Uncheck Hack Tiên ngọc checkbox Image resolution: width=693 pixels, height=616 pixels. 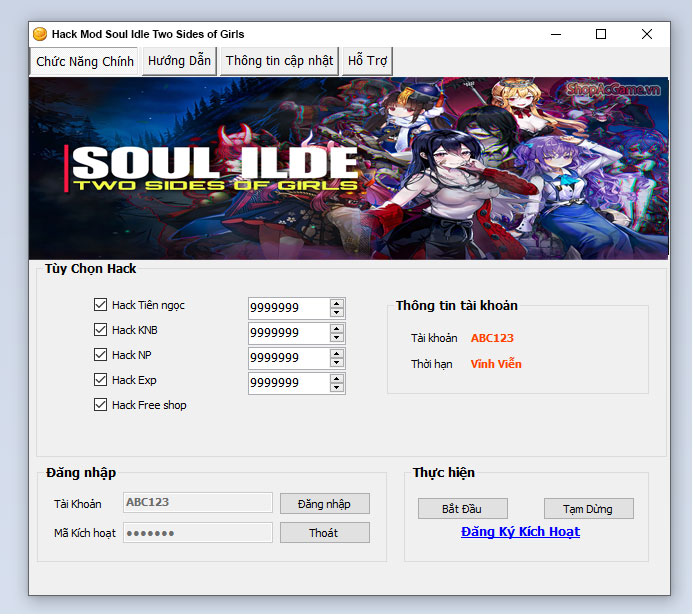tap(100, 304)
